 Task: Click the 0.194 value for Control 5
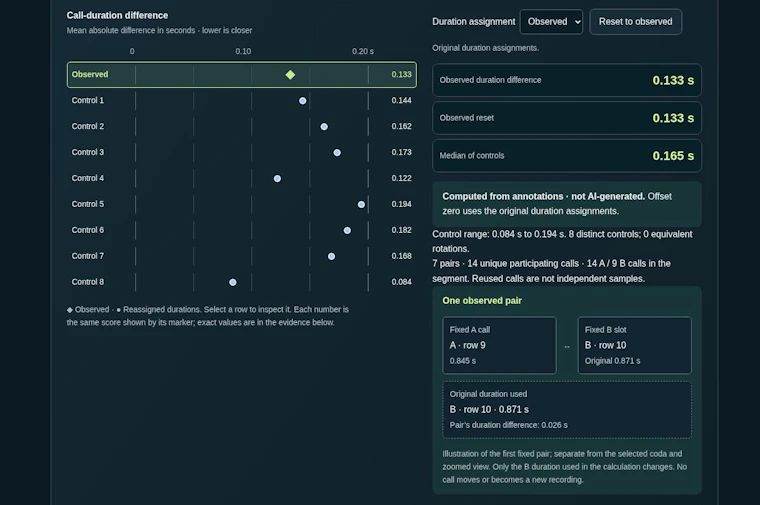401,204
